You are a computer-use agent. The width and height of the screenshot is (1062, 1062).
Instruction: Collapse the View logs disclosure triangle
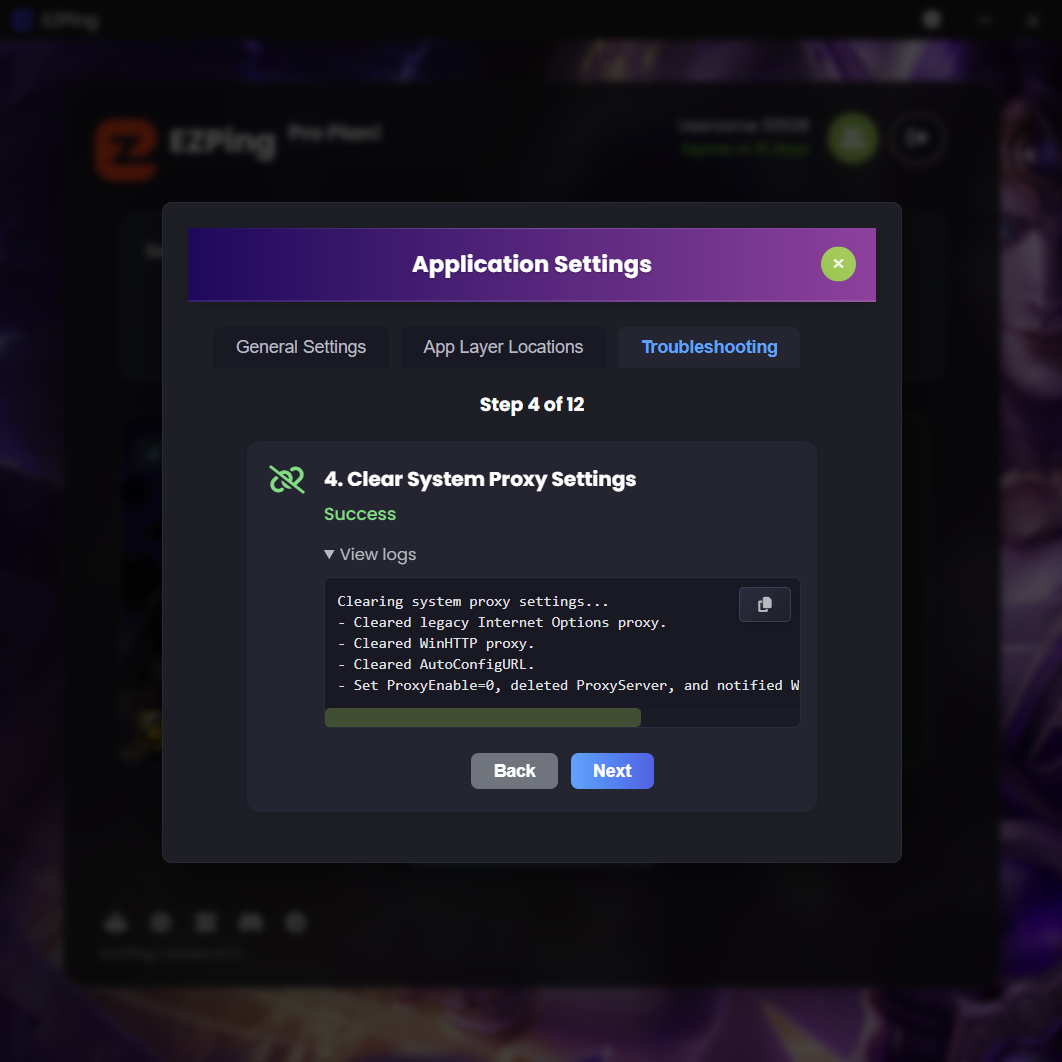pyautogui.click(x=329, y=554)
